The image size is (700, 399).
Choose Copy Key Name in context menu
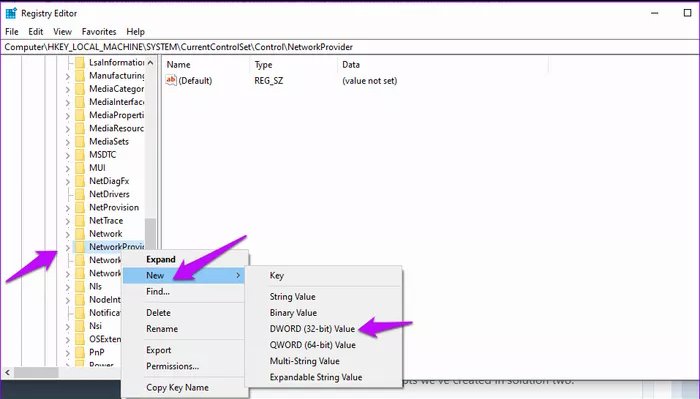[x=184, y=388]
